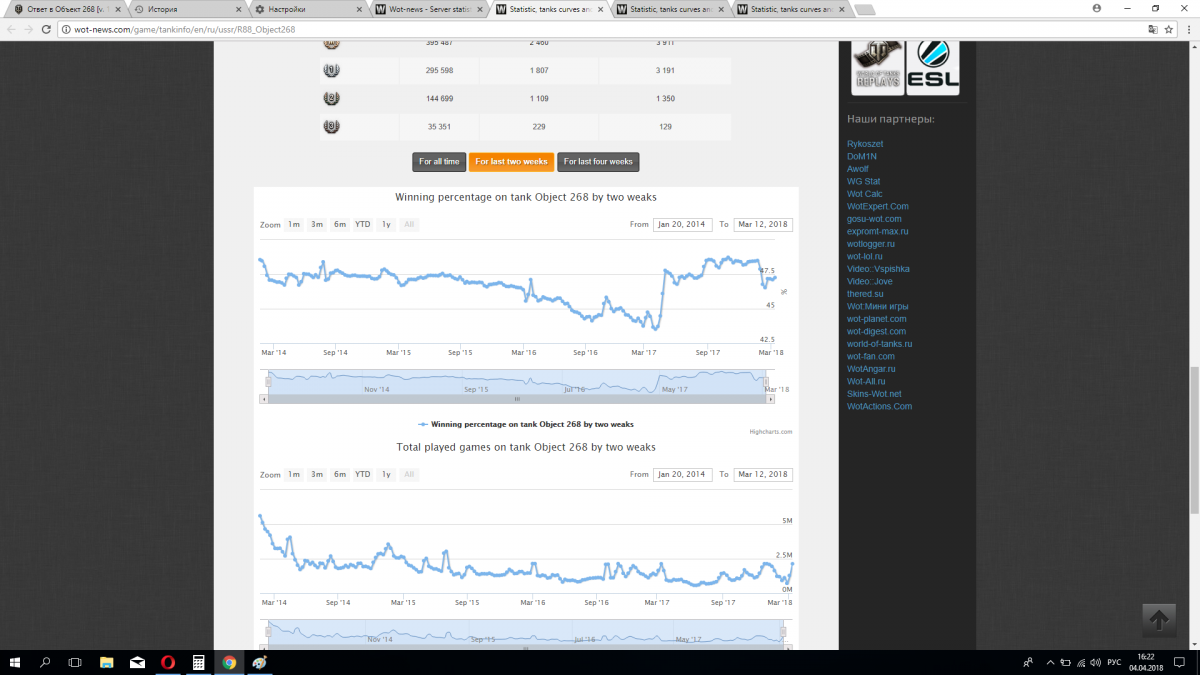Click the Replays banner logo
Image resolution: width=1200 pixels, height=675 pixels.
coord(877,67)
